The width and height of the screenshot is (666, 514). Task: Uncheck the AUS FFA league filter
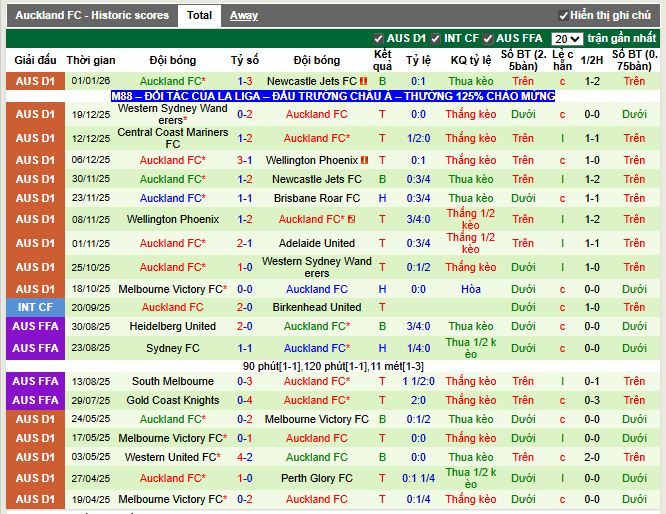(x=488, y=39)
